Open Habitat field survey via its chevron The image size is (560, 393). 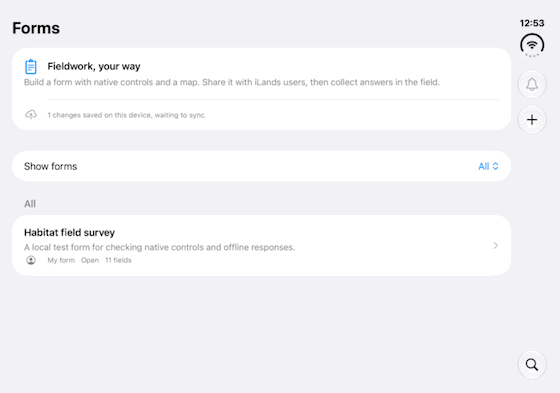coord(495,245)
